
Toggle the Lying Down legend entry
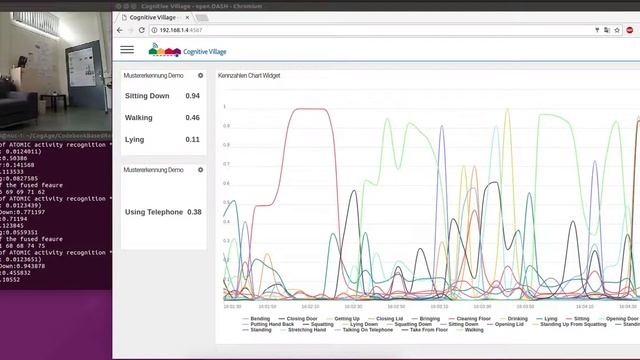pyautogui.click(x=360, y=324)
